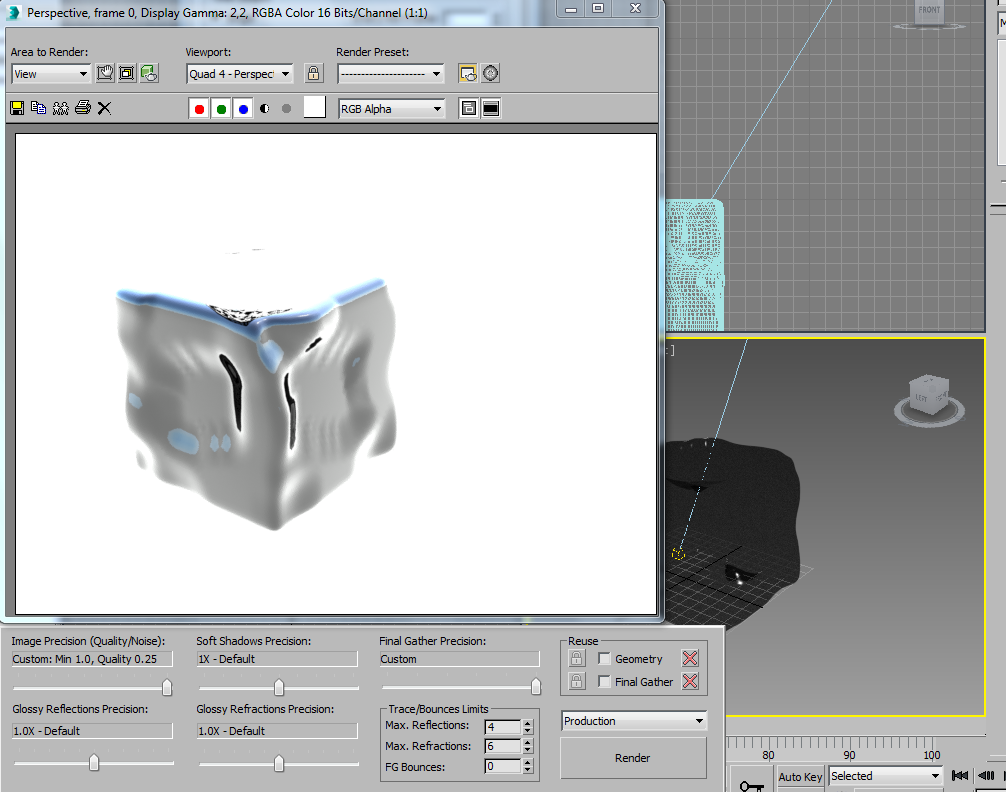Click the Auto Key button
Screen dimensions: 1006x792
point(800,777)
